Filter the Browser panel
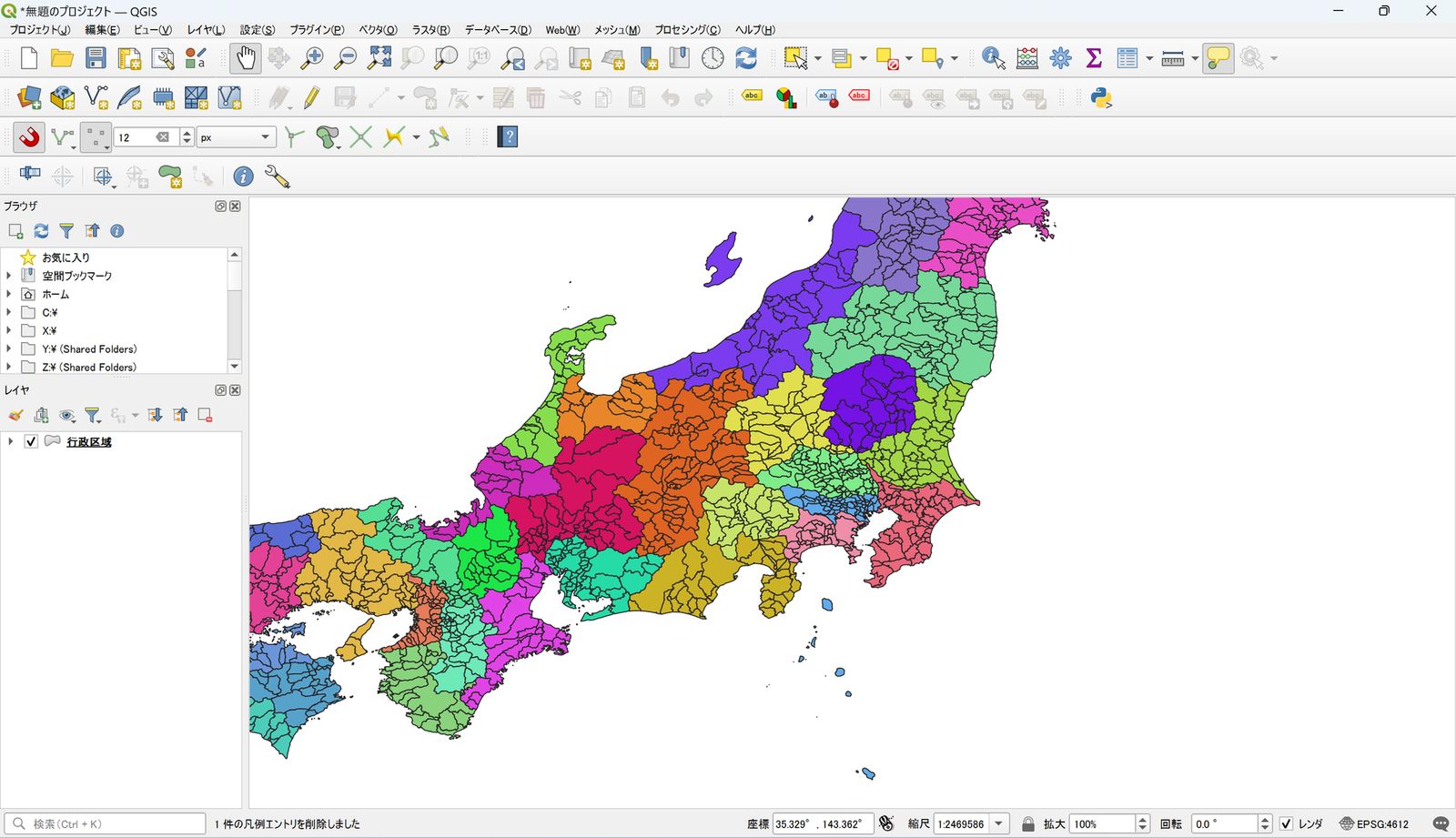The width and height of the screenshot is (1456, 838). (66, 231)
